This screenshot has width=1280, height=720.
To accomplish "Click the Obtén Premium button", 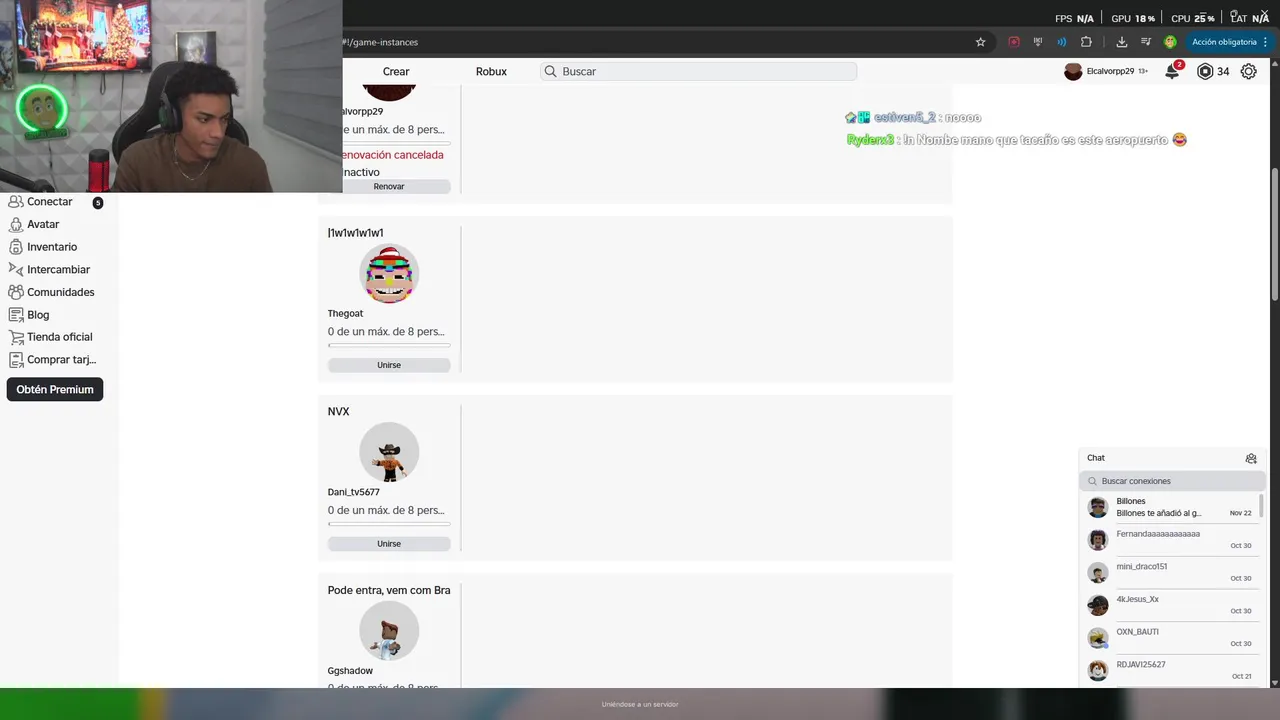I will coord(55,389).
